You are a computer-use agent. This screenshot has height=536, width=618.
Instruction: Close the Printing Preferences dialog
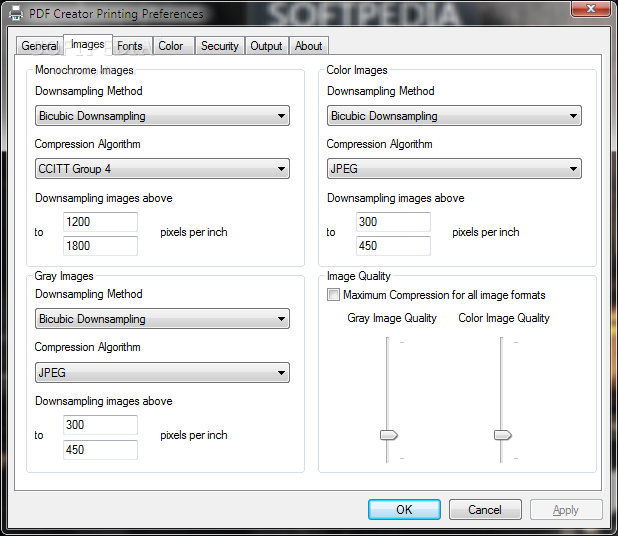tap(590, 9)
